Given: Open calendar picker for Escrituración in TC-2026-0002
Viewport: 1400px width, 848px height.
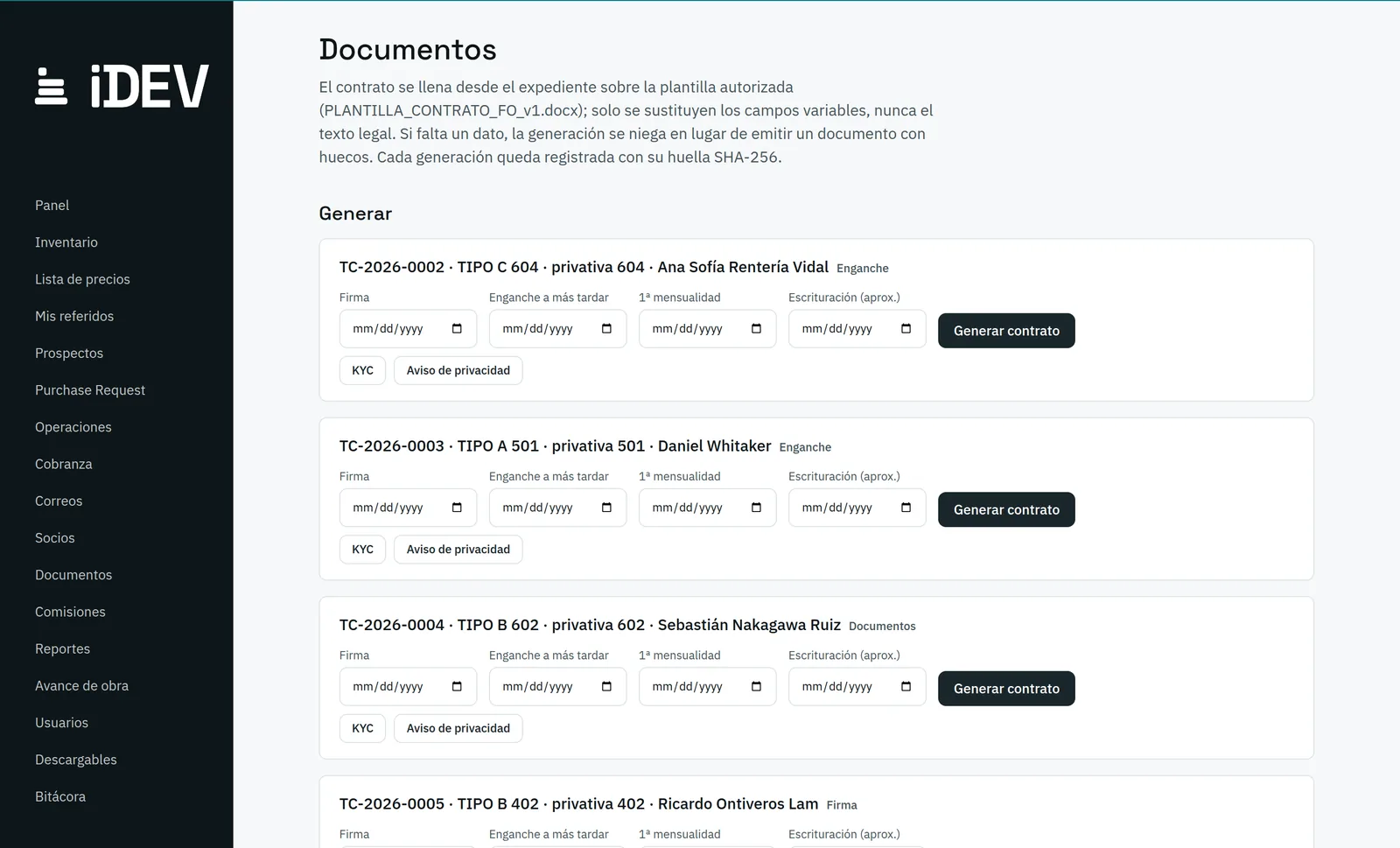Looking at the screenshot, I should (x=906, y=329).
